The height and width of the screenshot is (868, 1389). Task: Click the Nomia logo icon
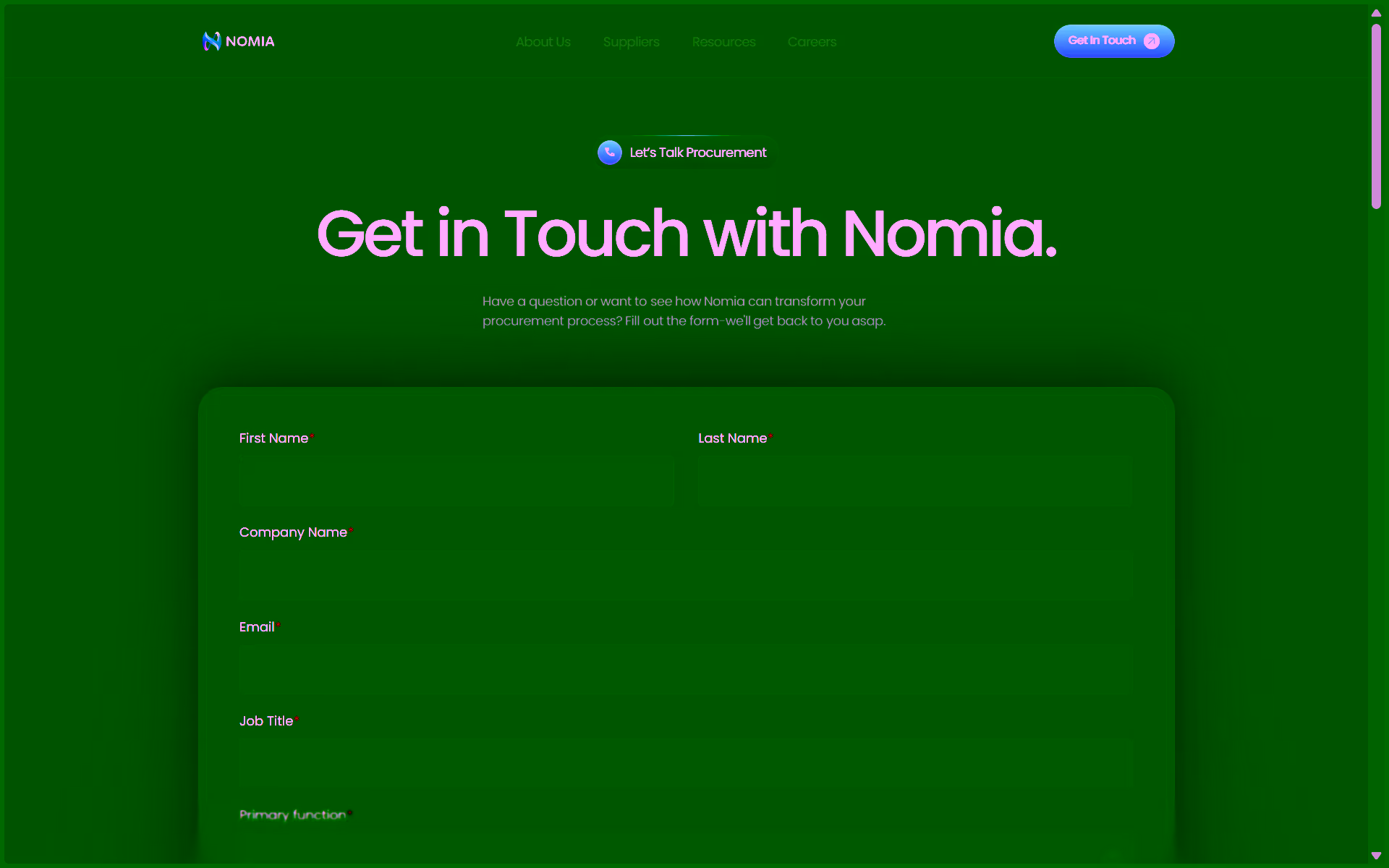211,41
